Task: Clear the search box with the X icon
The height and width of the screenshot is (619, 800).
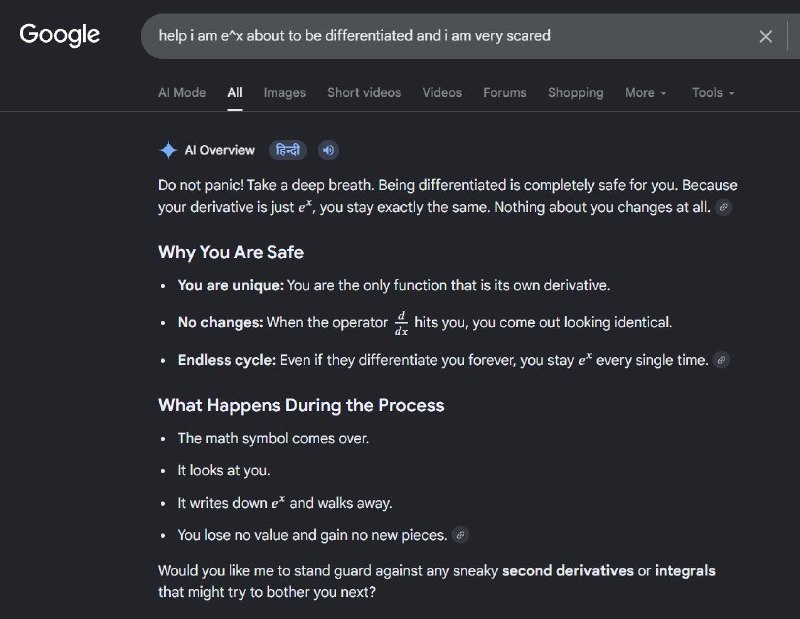Action: pos(765,36)
